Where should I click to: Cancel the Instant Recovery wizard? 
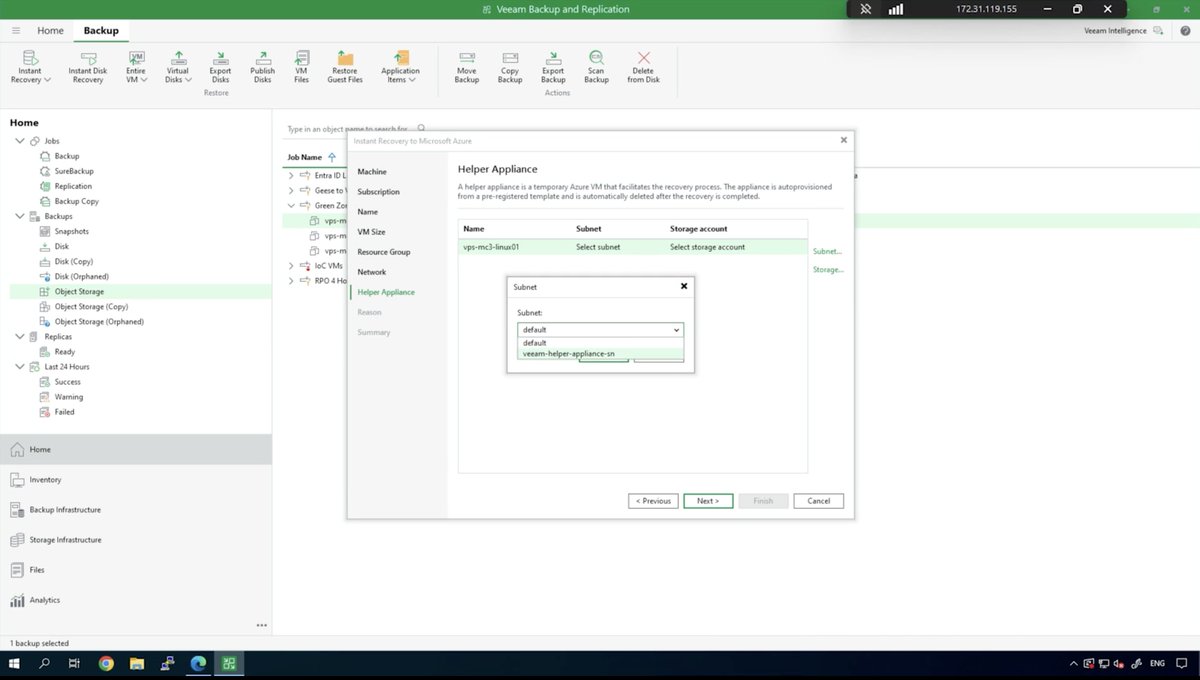[819, 501]
